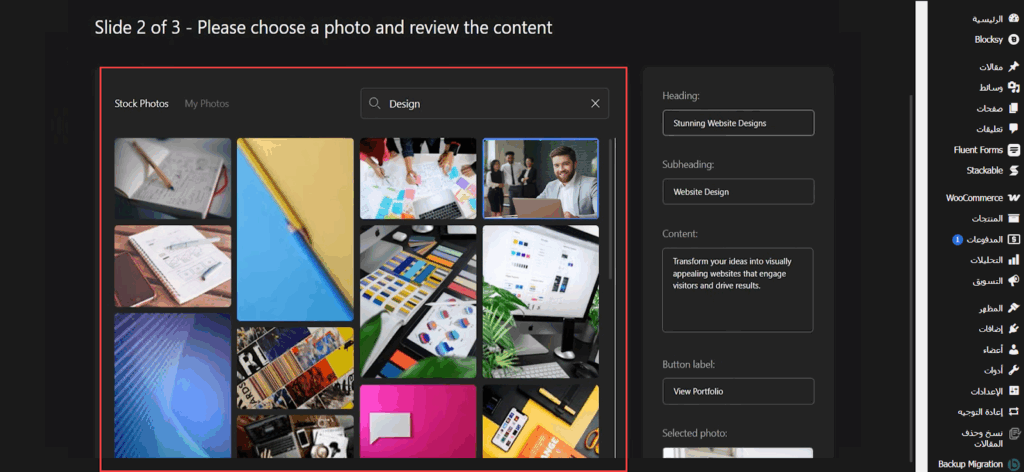1024x472 pixels.
Task: Click the stock photos list scrollbar
Action: 612,210
